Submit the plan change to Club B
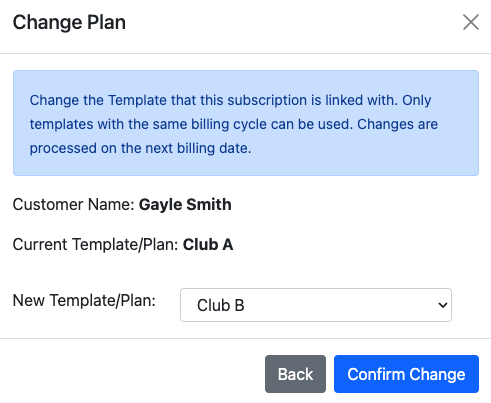491x403 pixels. click(406, 374)
